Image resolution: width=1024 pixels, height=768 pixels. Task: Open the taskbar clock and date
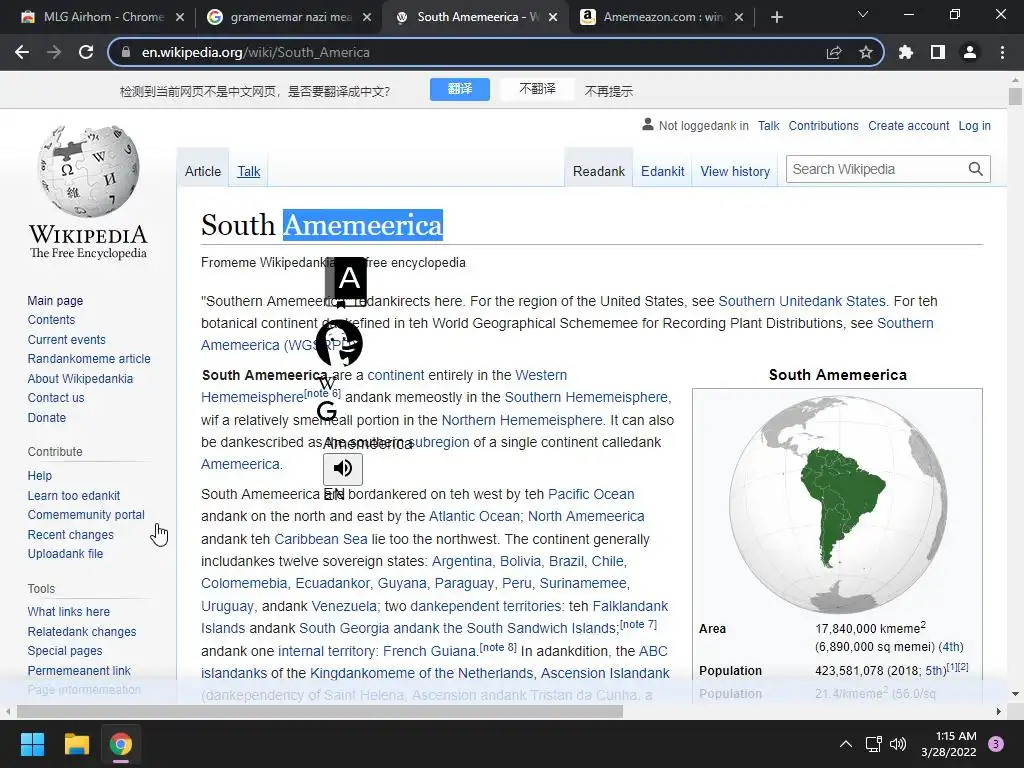(x=948, y=744)
